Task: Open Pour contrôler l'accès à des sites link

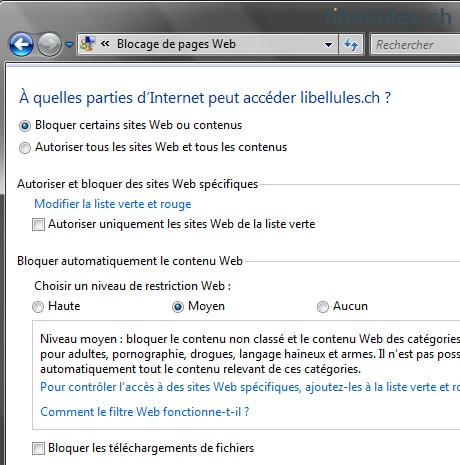Action: pos(250,387)
